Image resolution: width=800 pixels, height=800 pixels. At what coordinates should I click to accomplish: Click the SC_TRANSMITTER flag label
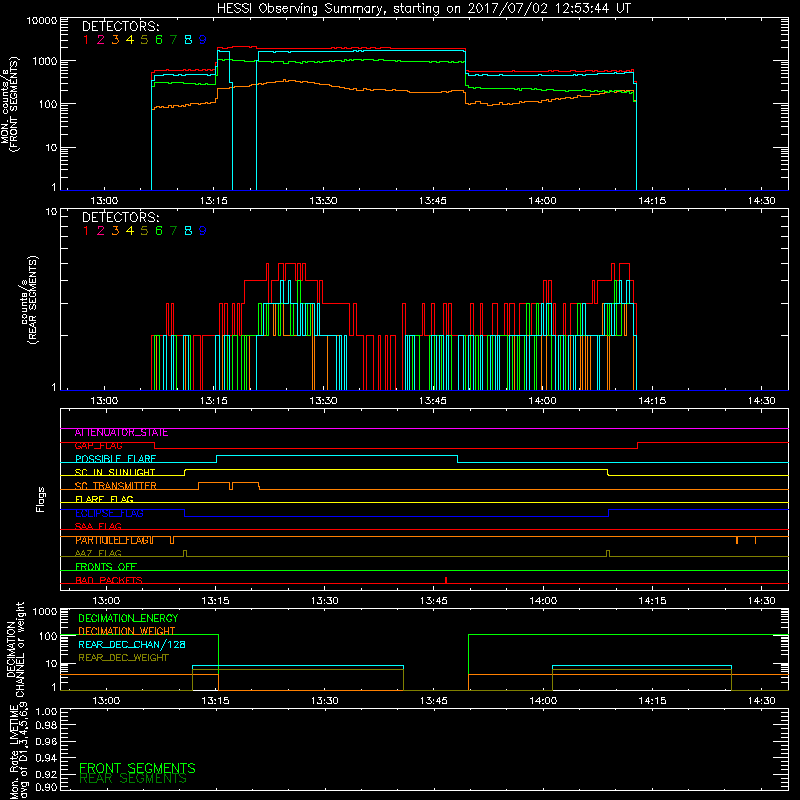tap(116, 486)
